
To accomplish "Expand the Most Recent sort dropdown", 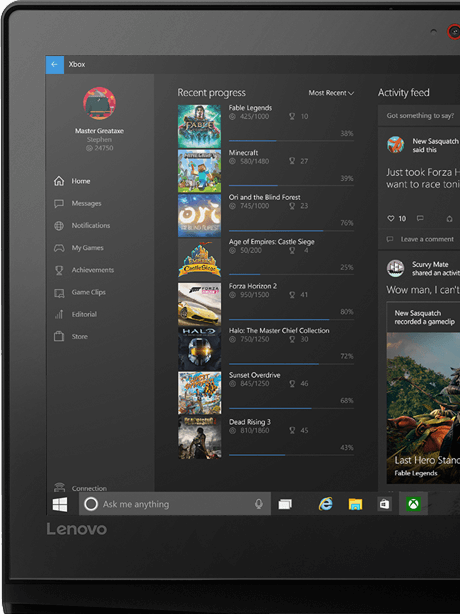I will point(331,93).
